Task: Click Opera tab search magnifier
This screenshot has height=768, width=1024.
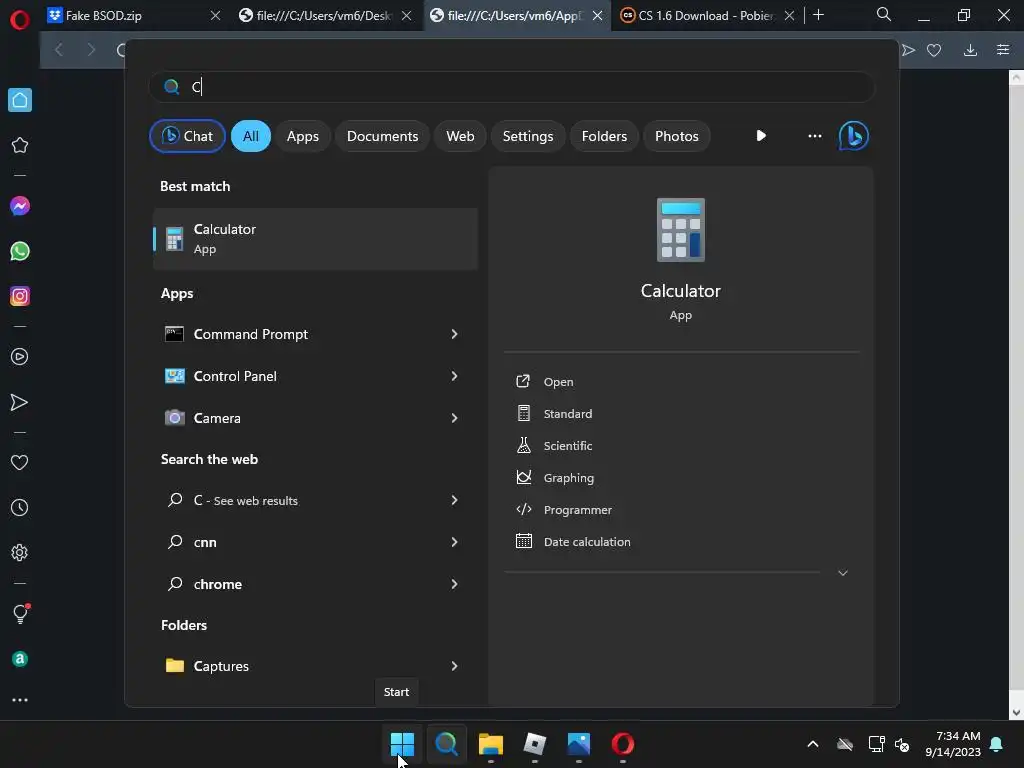Action: (x=884, y=14)
